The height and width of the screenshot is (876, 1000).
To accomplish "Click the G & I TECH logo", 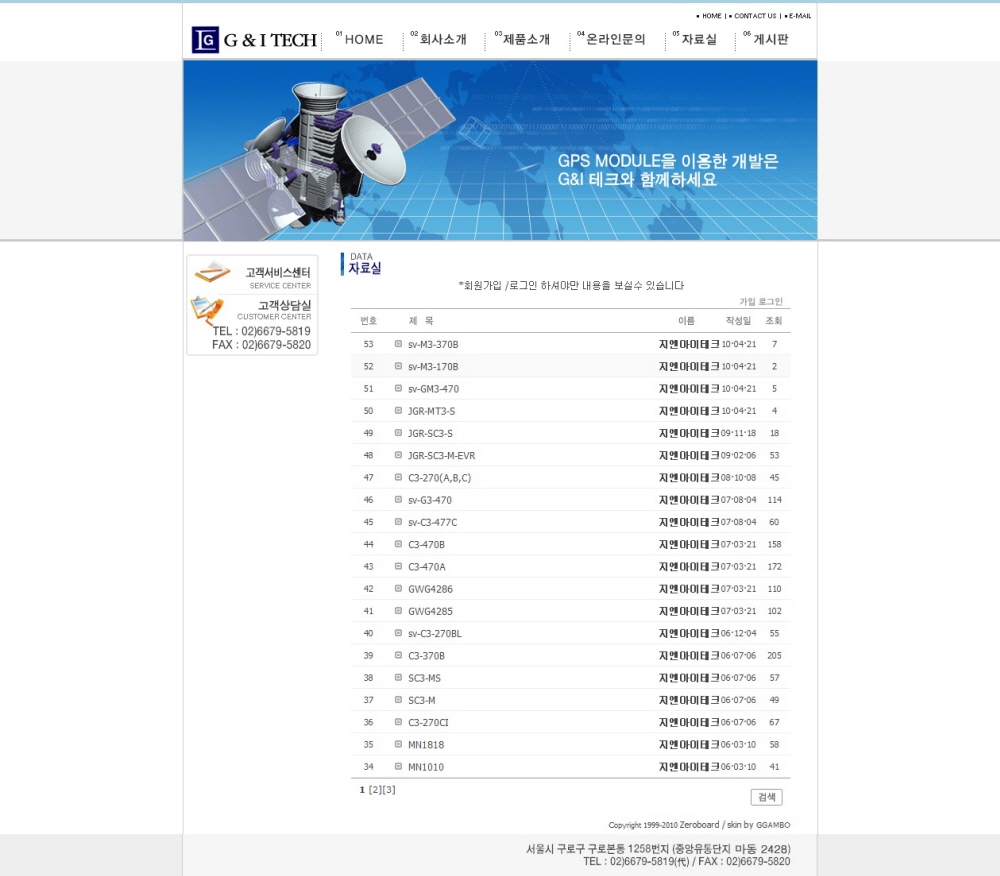I will (254, 40).
